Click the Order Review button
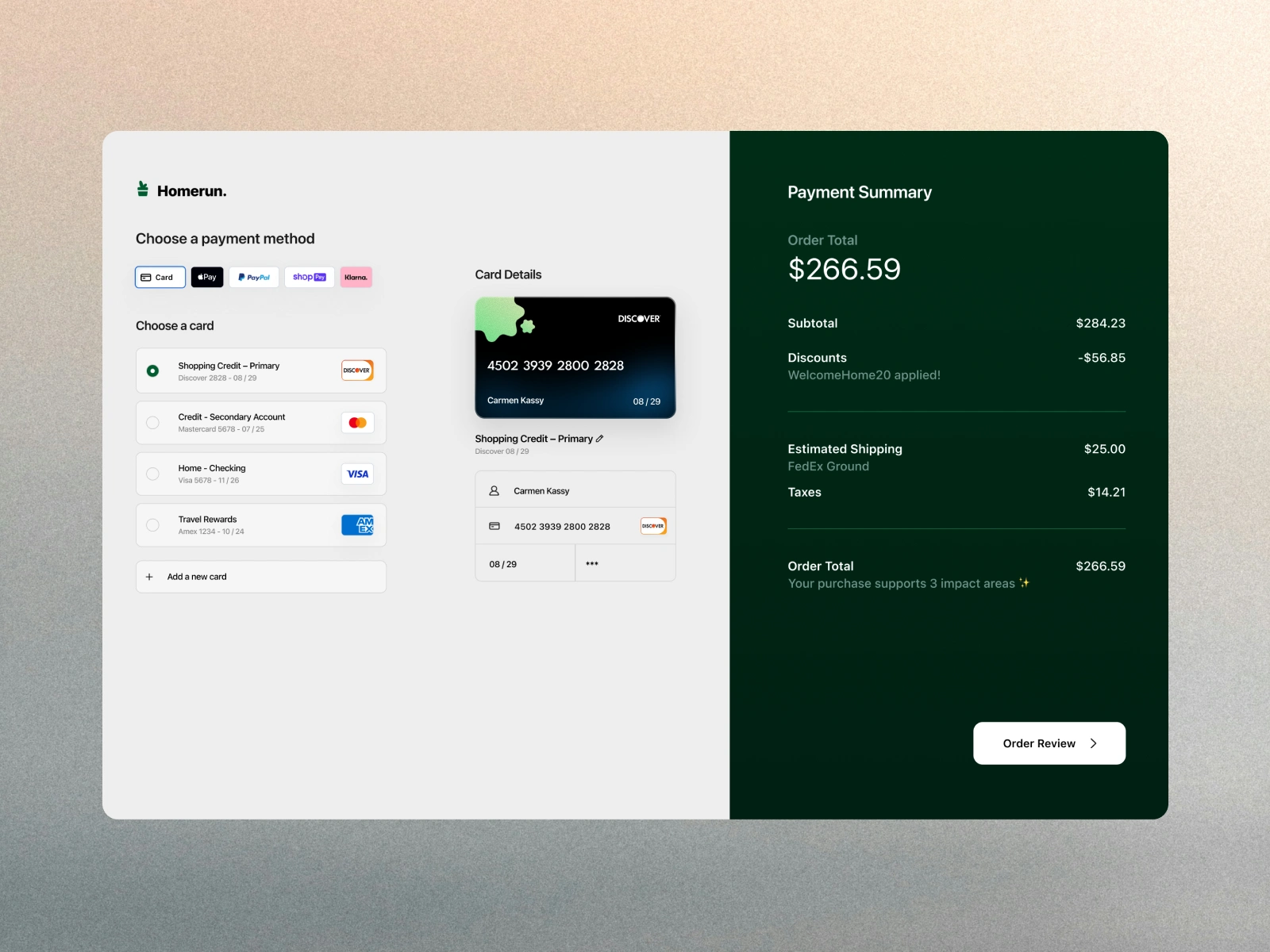Screen dimensions: 1270x952 pos(1049,743)
